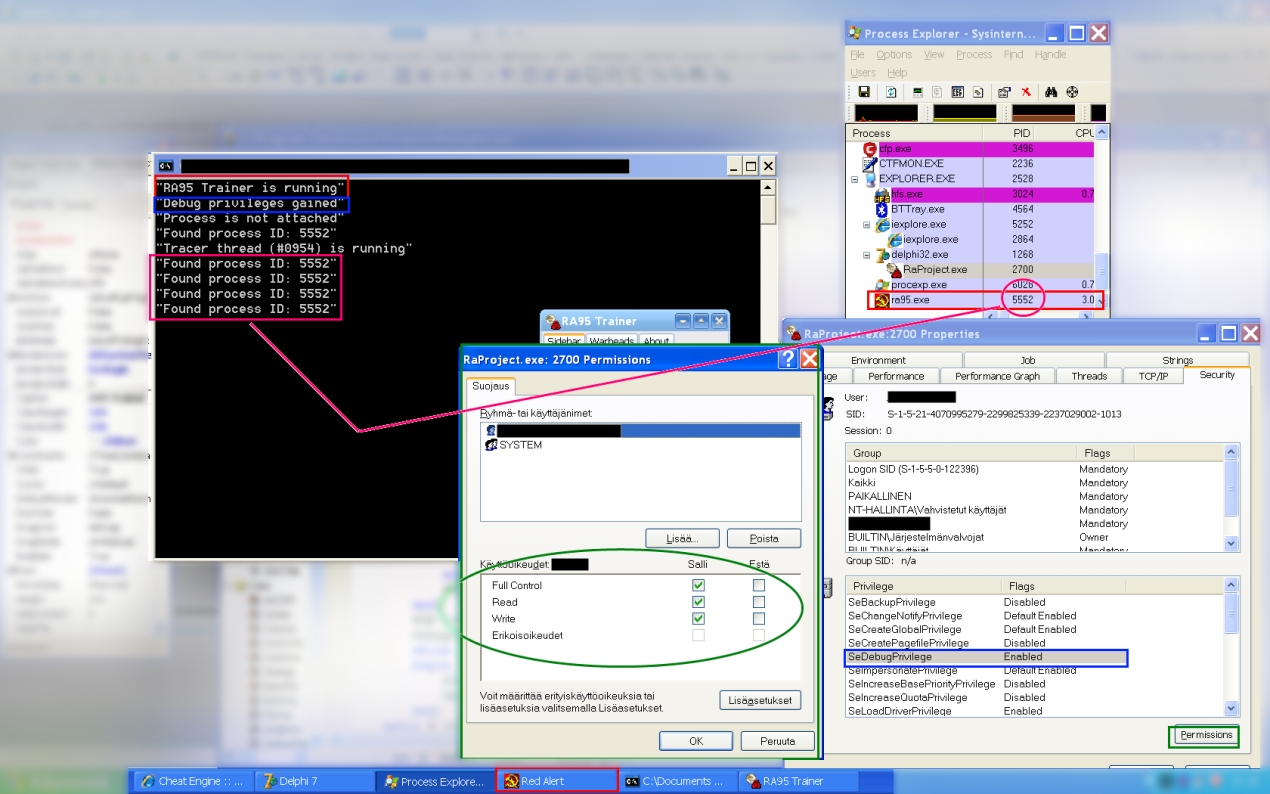Click the red X Kill Process icon

[x=1026, y=92]
